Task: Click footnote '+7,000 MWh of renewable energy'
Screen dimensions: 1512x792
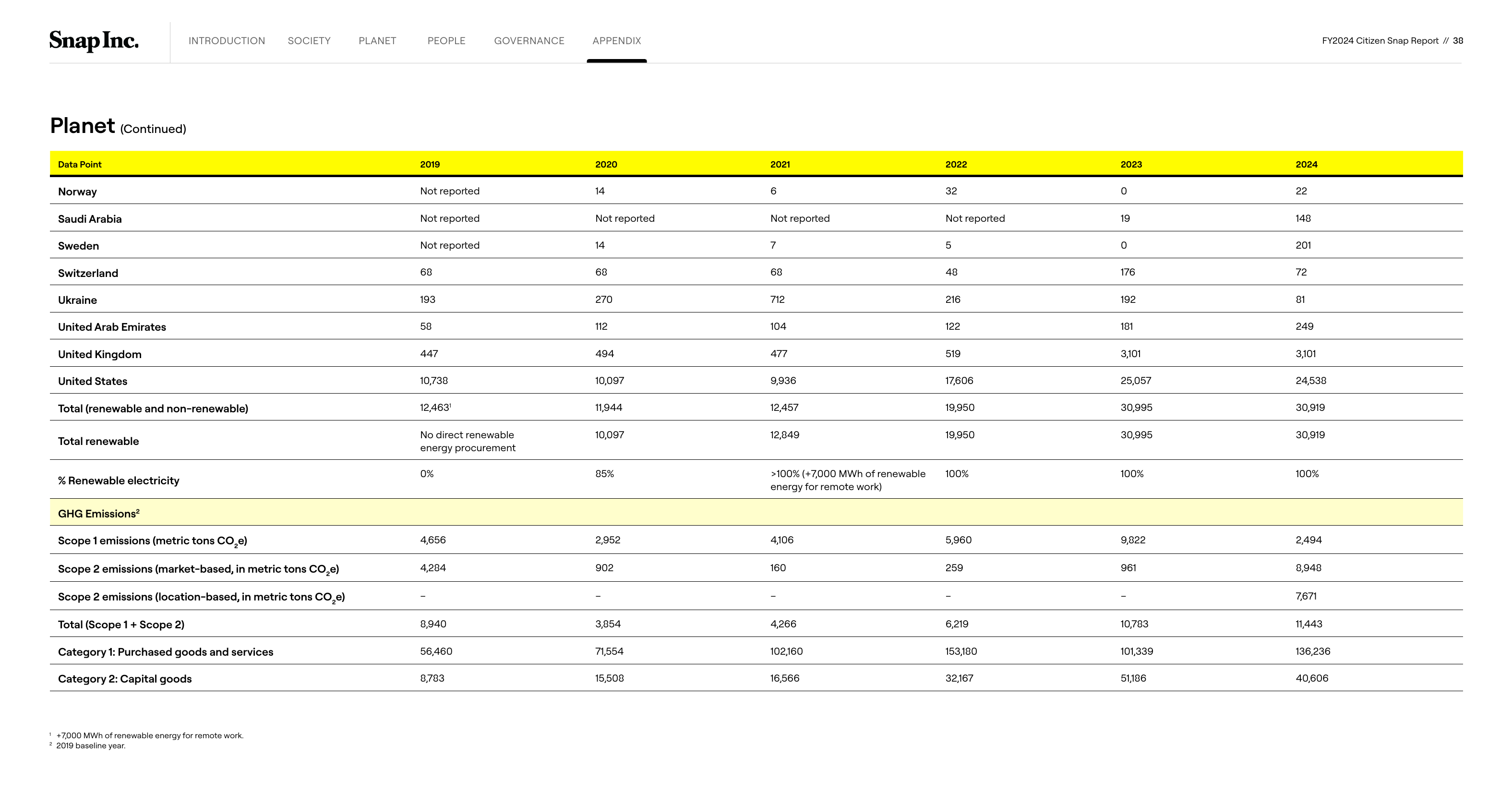Action: [x=150, y=736]
